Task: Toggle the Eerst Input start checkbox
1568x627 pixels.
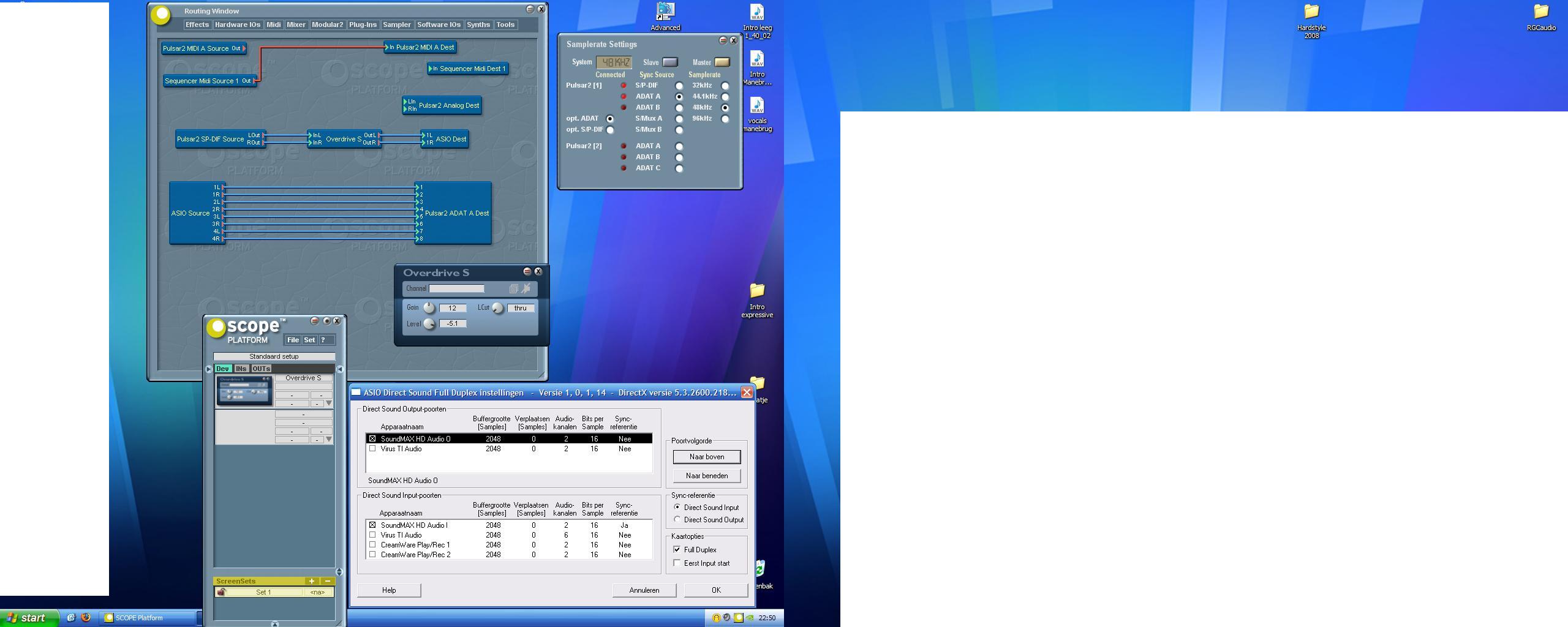Action: (x=677, y=563)
